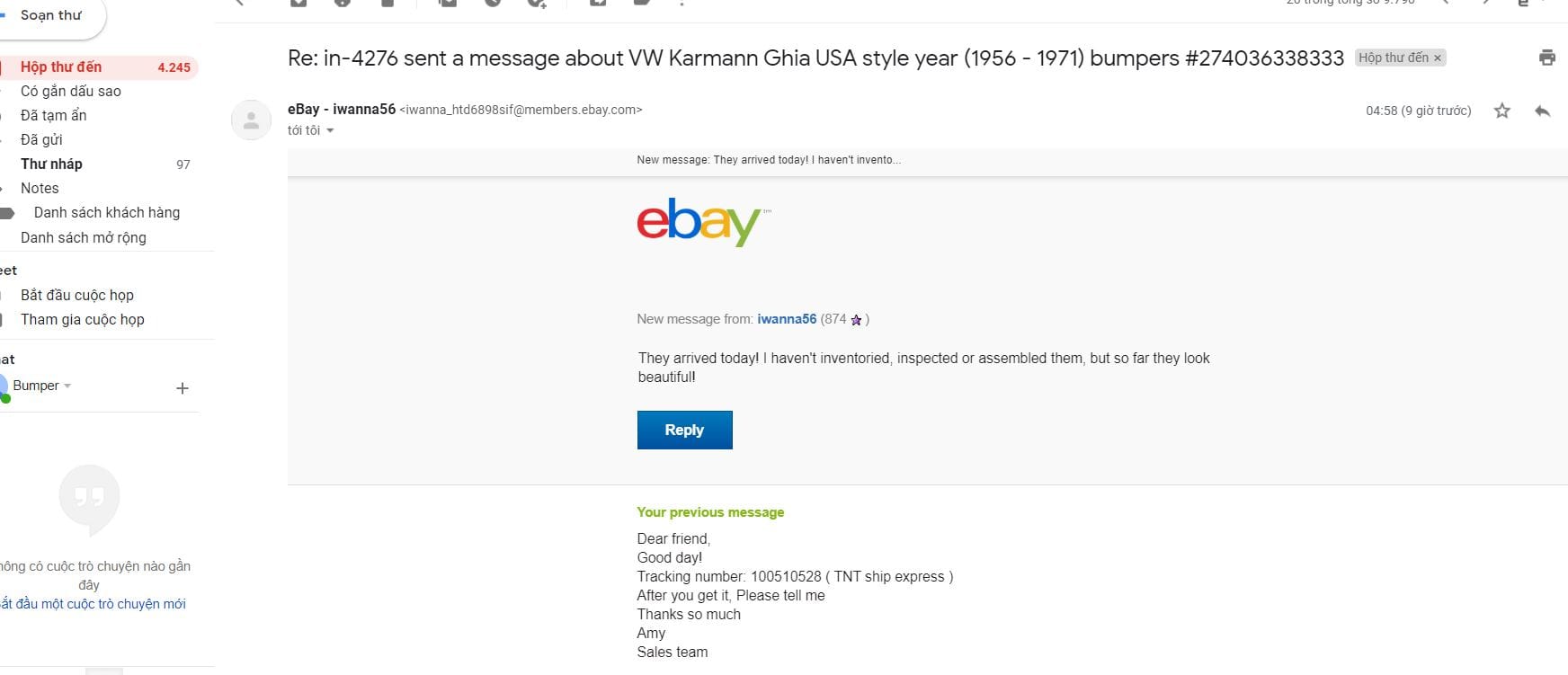Screen dimensions: 1568x675
Task: Expand Danh sách mở rộng in the sidebar
Action: (x=83, y=237)
